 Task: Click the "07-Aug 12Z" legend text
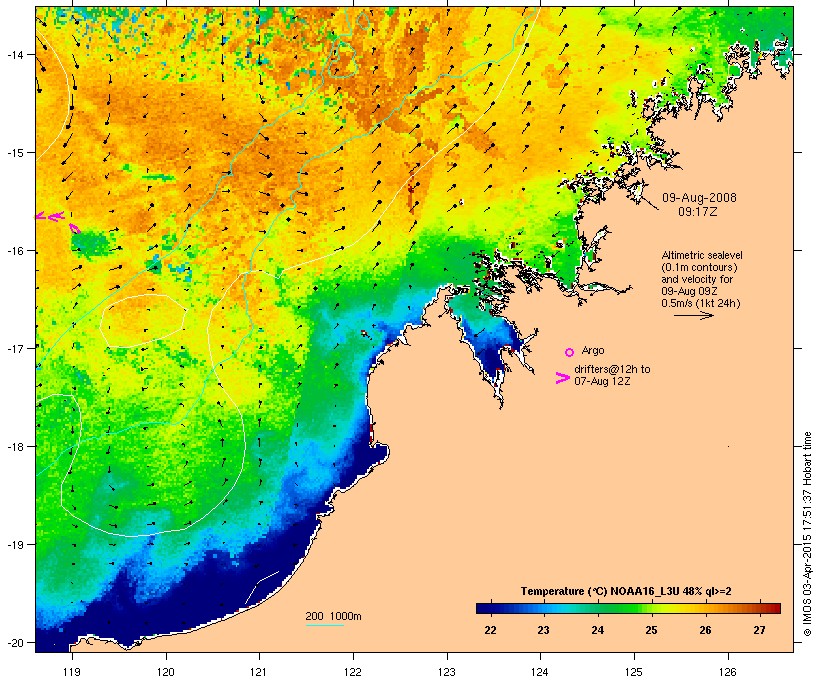pos(602,381)
